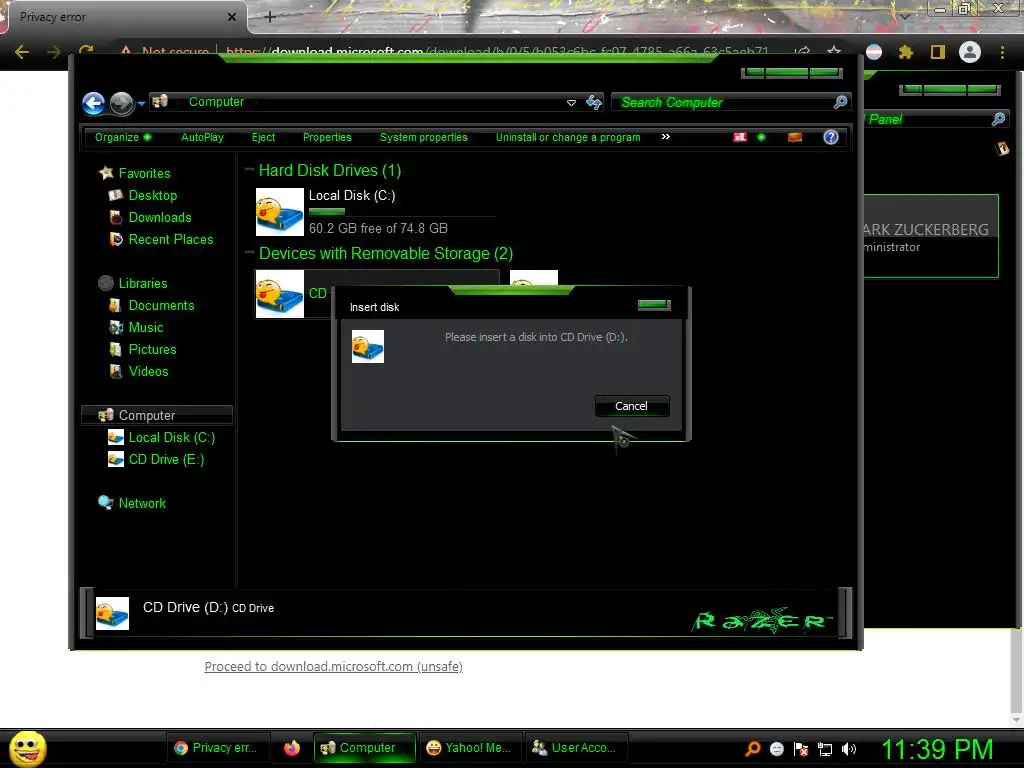Click the Not secure warning in Chrome

(x=164, y=51)
